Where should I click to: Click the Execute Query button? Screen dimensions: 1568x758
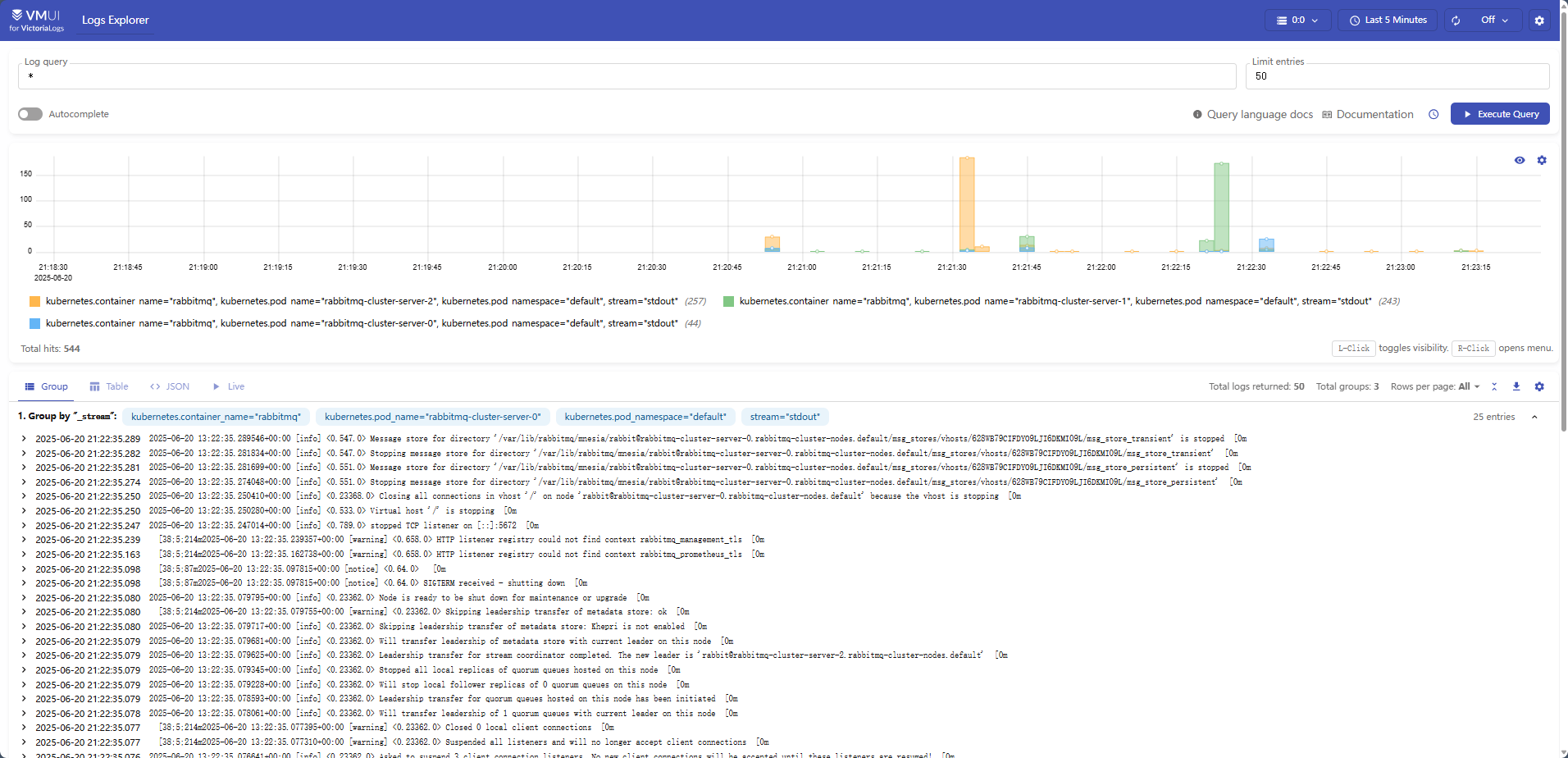(1500, 113)
